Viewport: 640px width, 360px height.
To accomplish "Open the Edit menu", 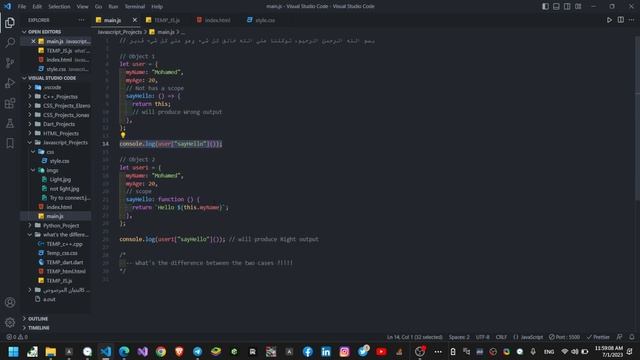I will [37, 7].
